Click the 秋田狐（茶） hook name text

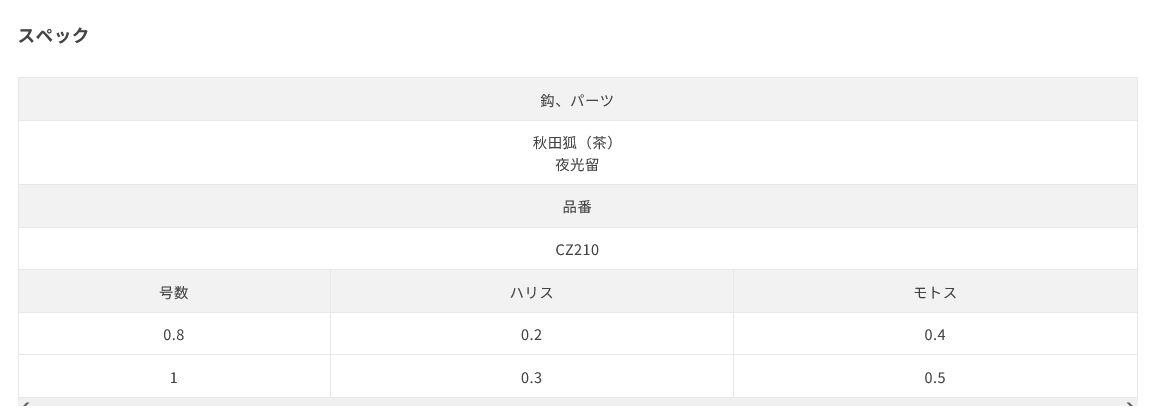(577, 142)
